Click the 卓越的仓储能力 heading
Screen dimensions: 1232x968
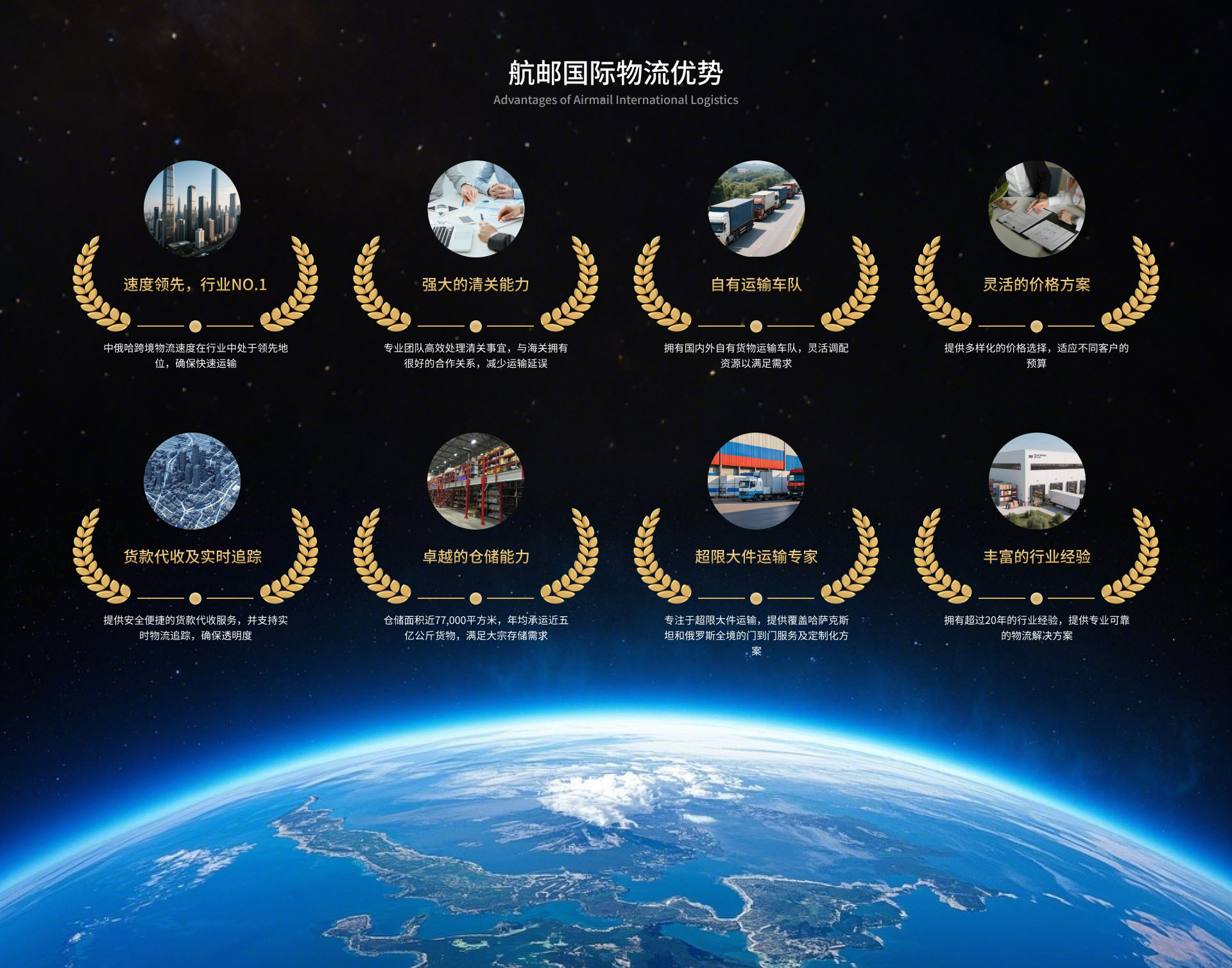475,557
